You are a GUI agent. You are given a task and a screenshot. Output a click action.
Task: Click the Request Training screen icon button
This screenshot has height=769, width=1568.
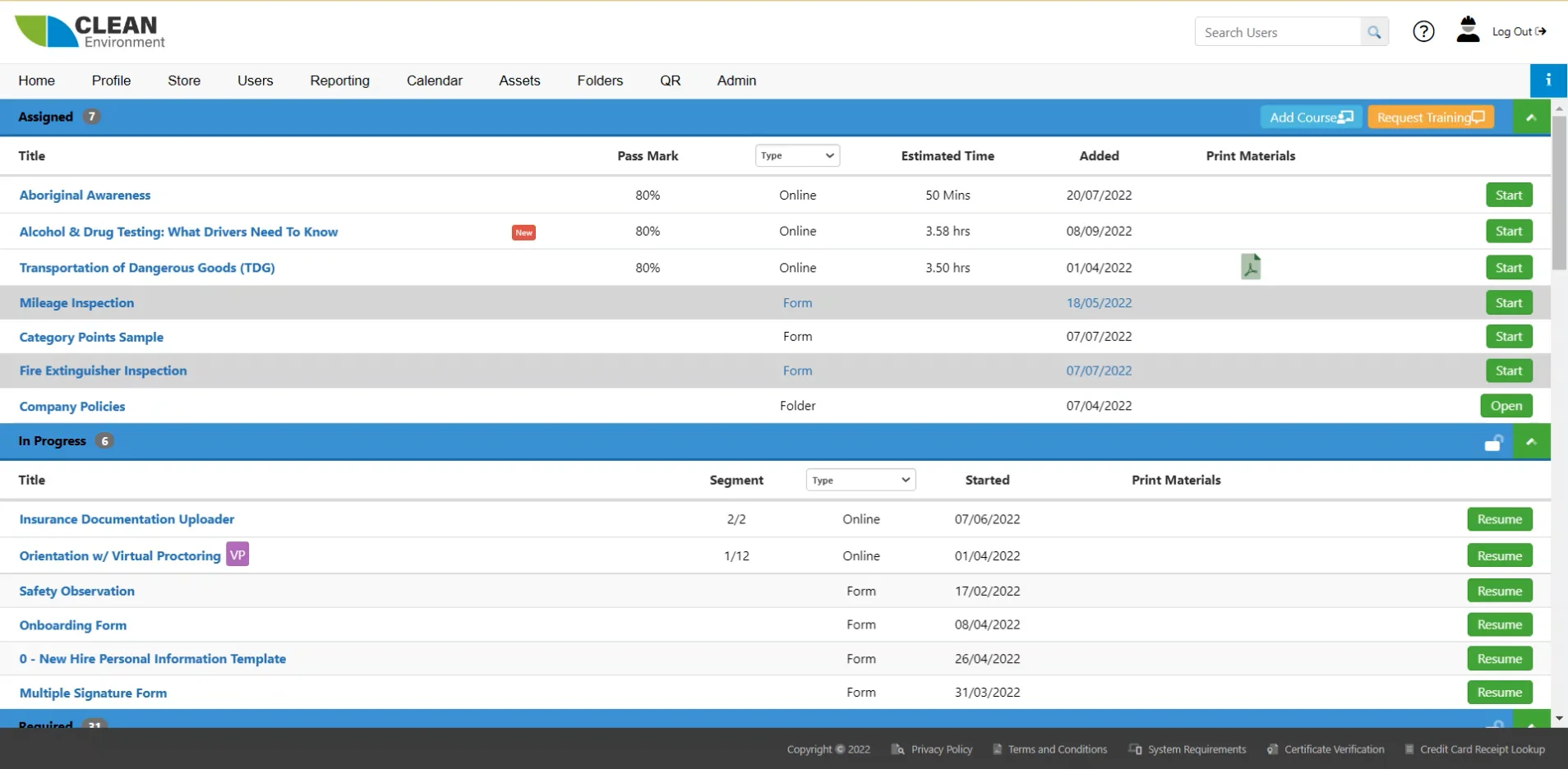tap(1428, 117)
